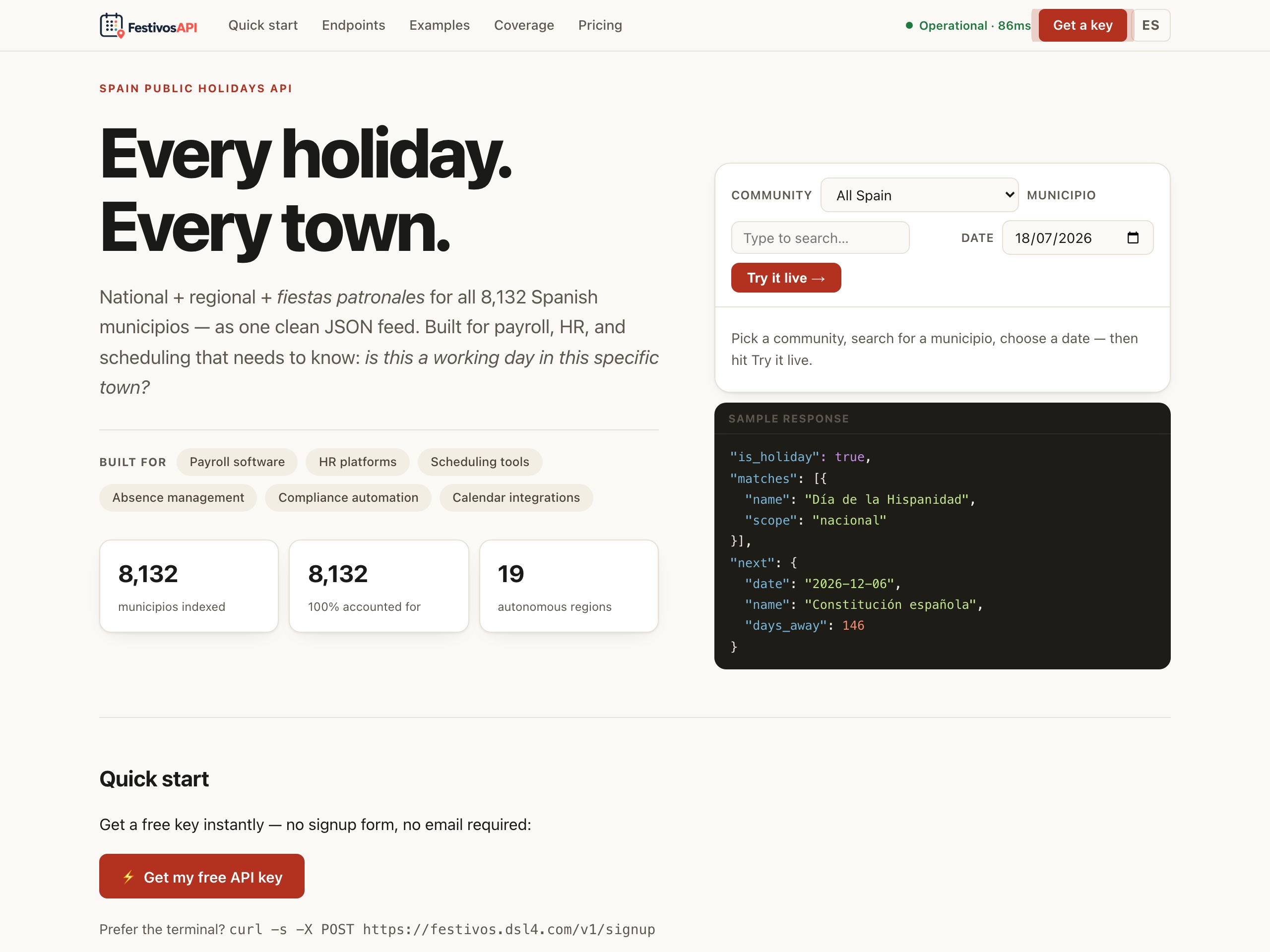Click the Get a key button
Viewport: 1270px width, 952px height.
click(1082, 25)
